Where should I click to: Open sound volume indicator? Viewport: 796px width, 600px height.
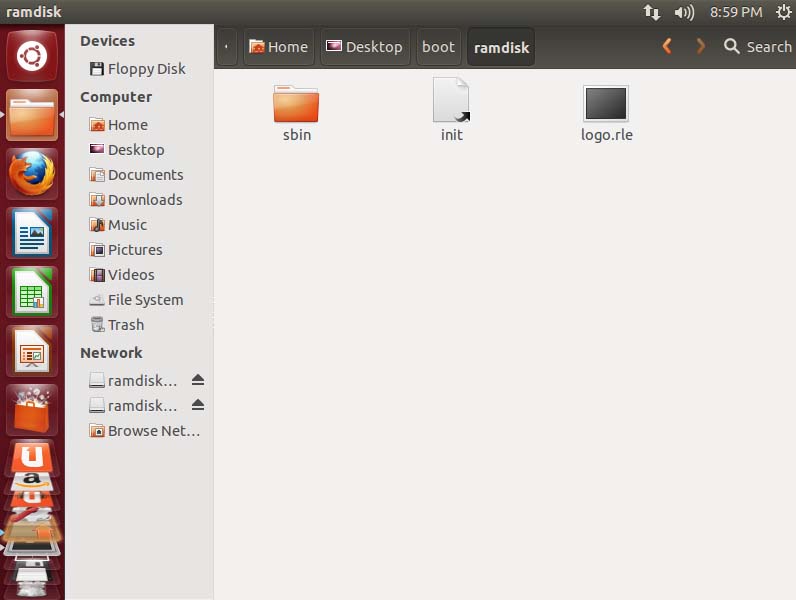coord(684,12)
